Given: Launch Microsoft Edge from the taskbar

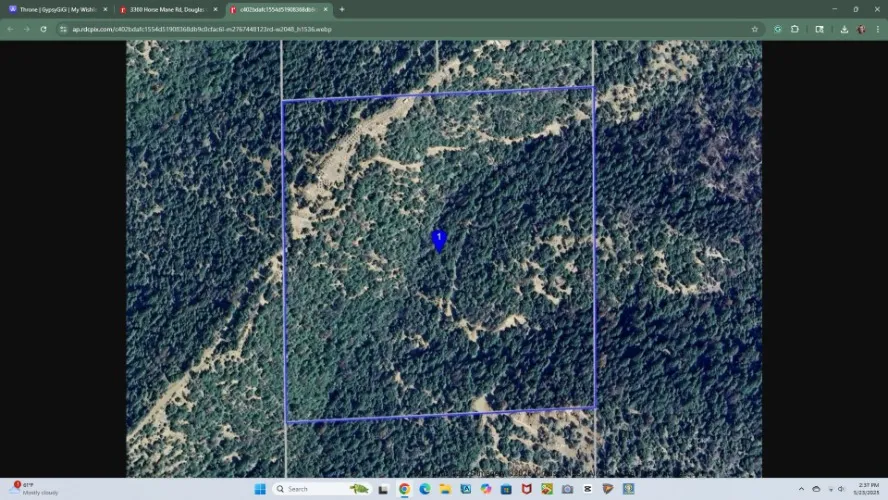Looking at the screenshot, I should click(x=425, y=489).
